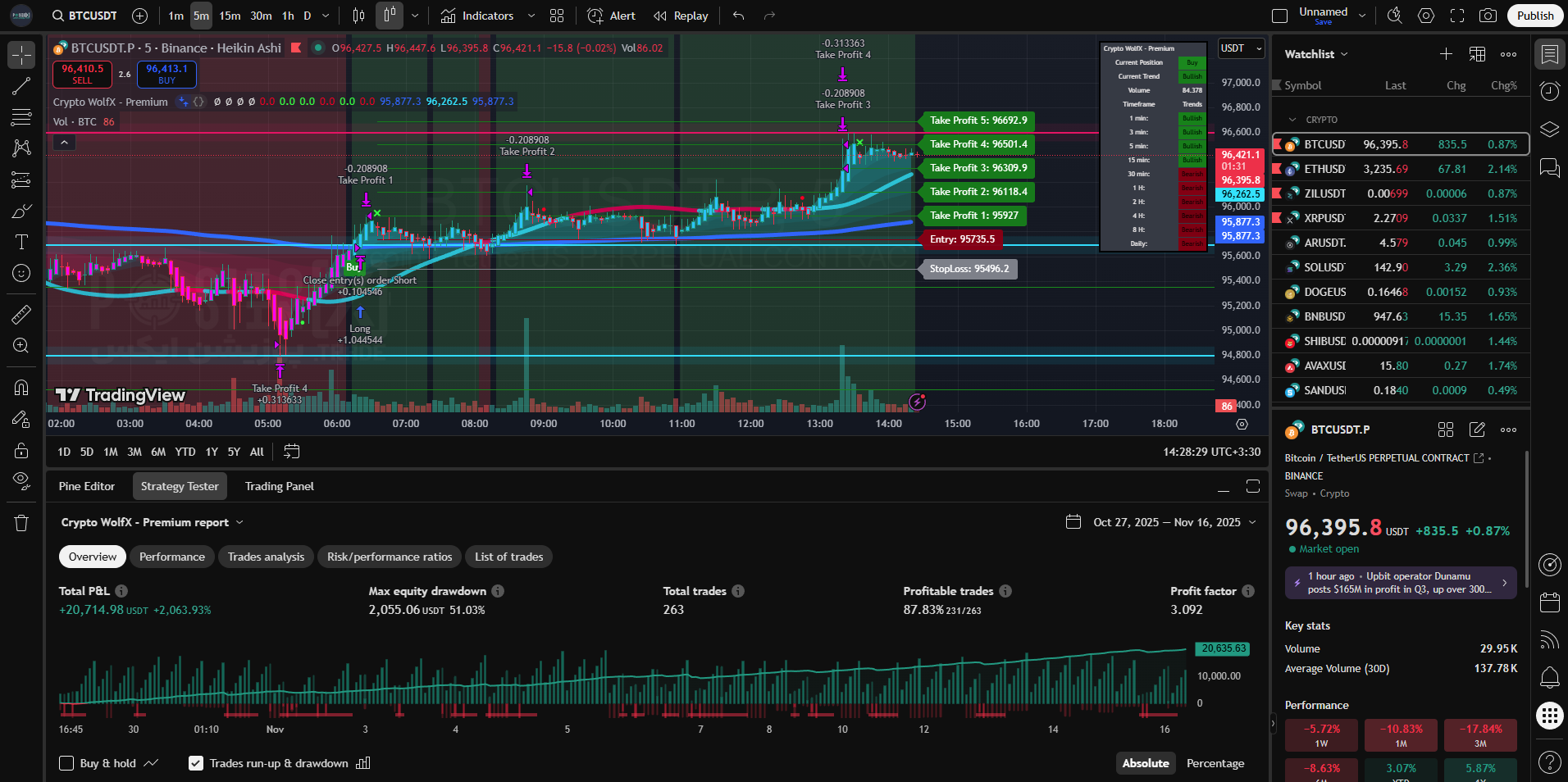Click the trash remove objects icon
Viewport: 1568px width, 782px height.
tap(21, 523)
